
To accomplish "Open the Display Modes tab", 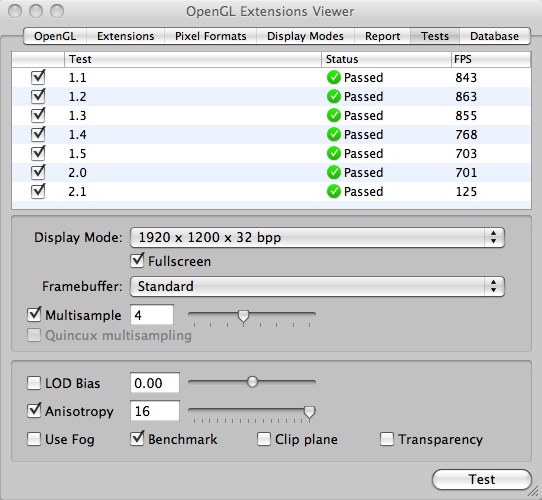I will [x=305, y=36].
